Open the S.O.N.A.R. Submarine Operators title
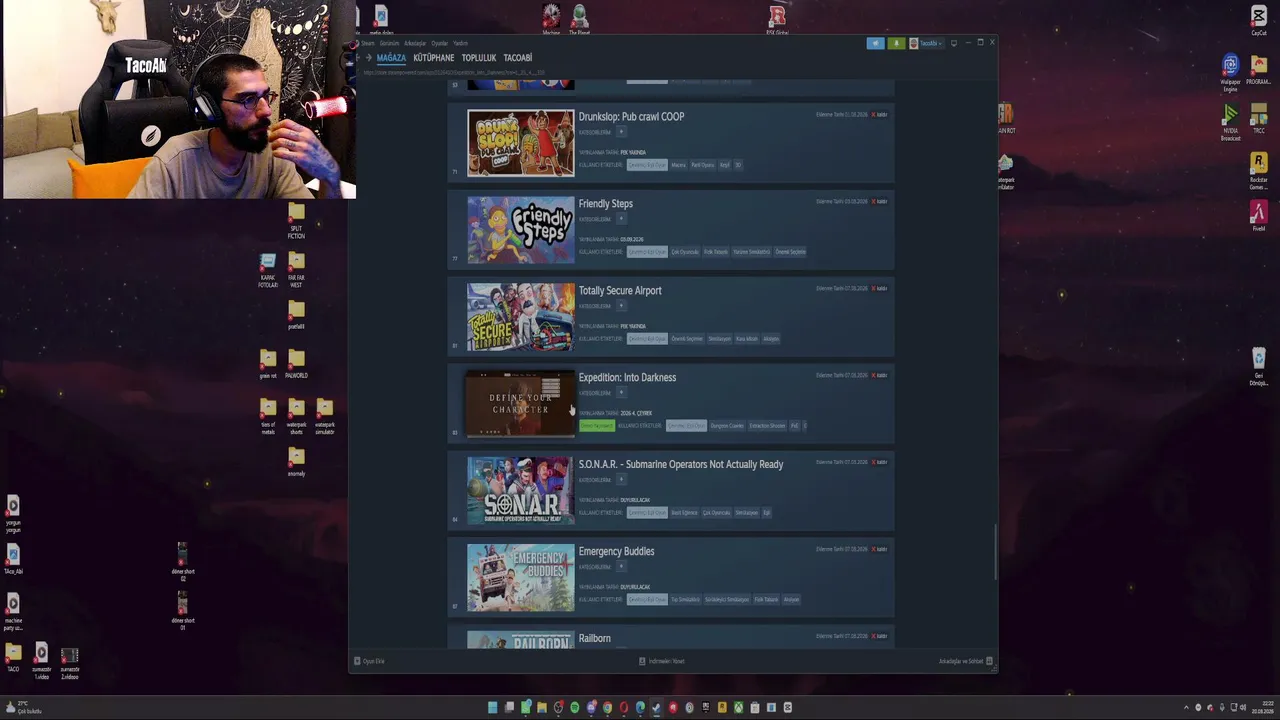The height and width of the screenshot is (720, 1280). coord(681,464)
